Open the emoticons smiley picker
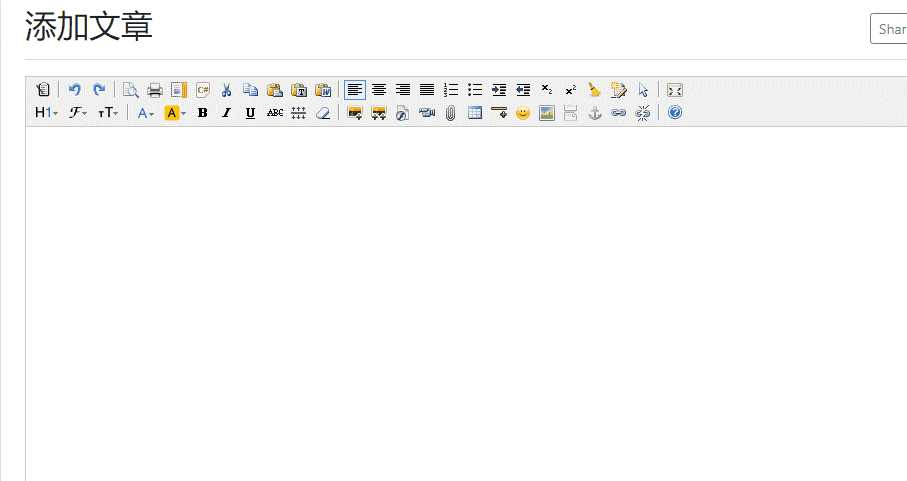The image size is (907, 481). click(523, 113)
